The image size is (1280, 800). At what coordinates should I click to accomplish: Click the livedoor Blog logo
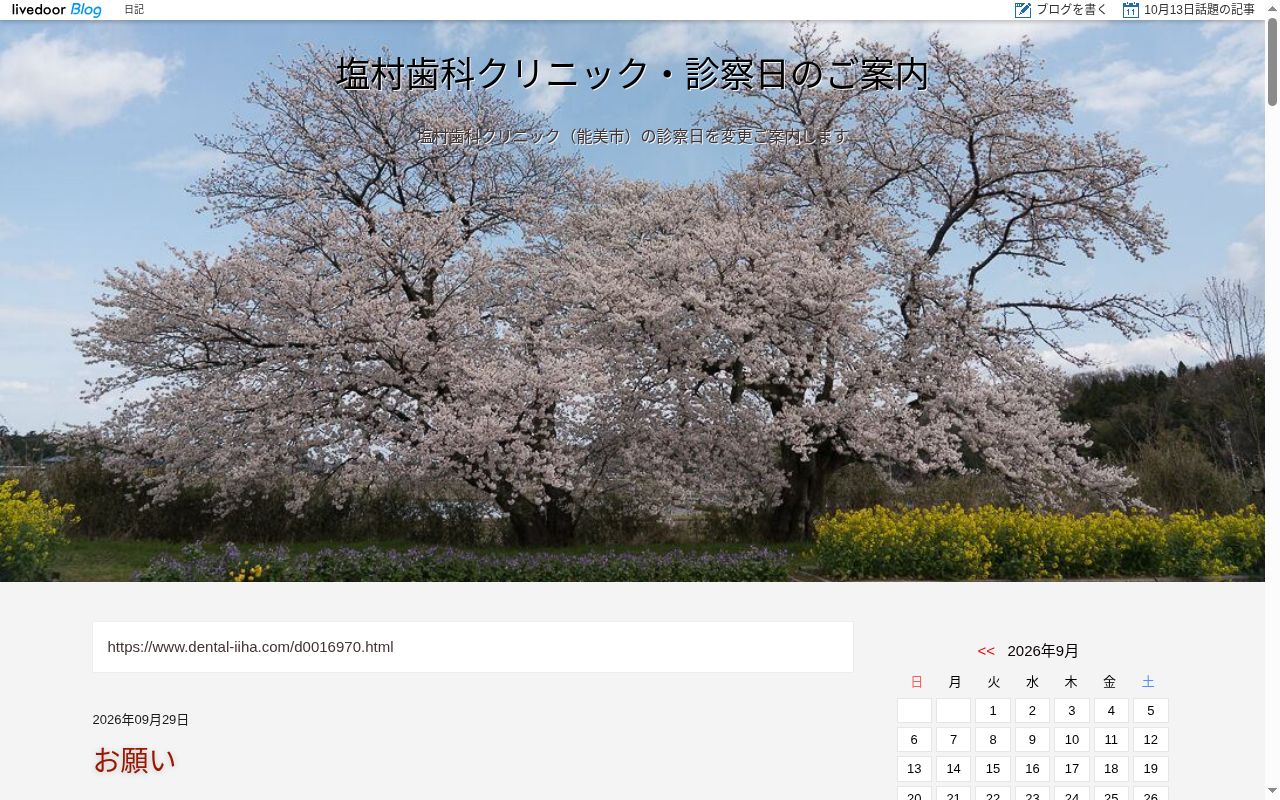point(57,10)
